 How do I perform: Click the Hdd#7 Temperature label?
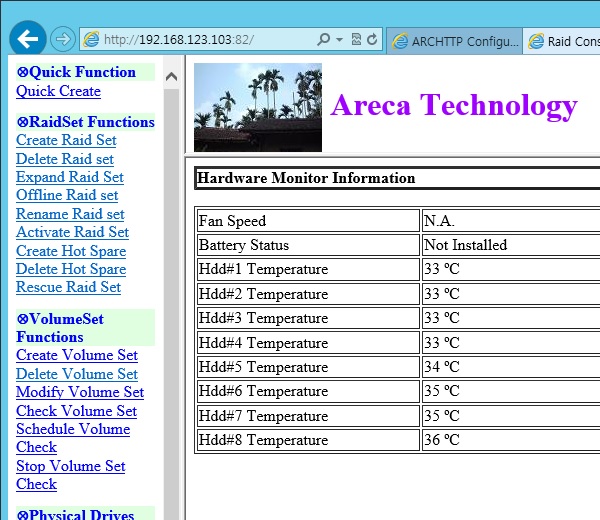(x=263, y=416)
